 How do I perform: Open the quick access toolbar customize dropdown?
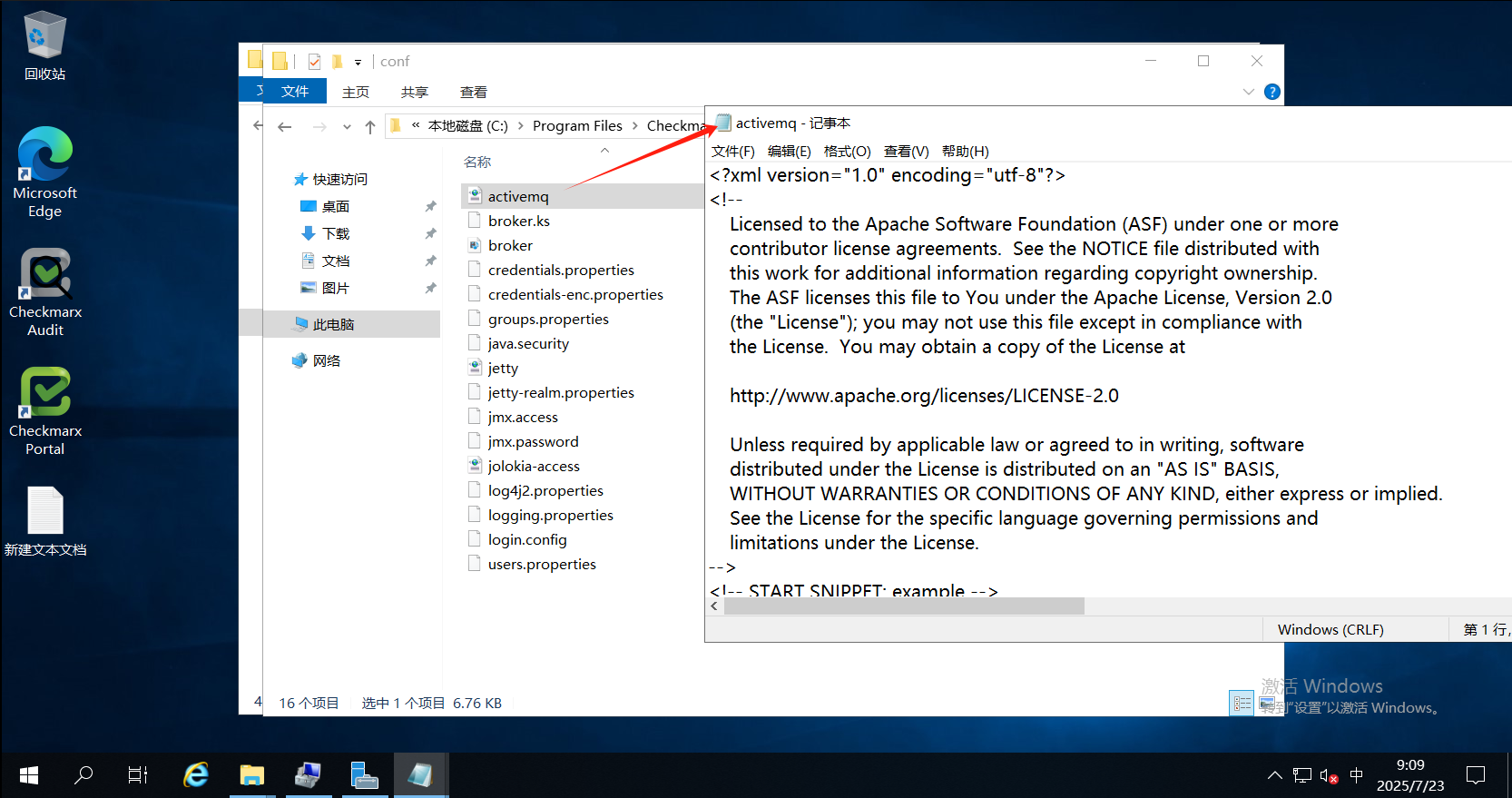pyautogui.click(x=358, y=62)
